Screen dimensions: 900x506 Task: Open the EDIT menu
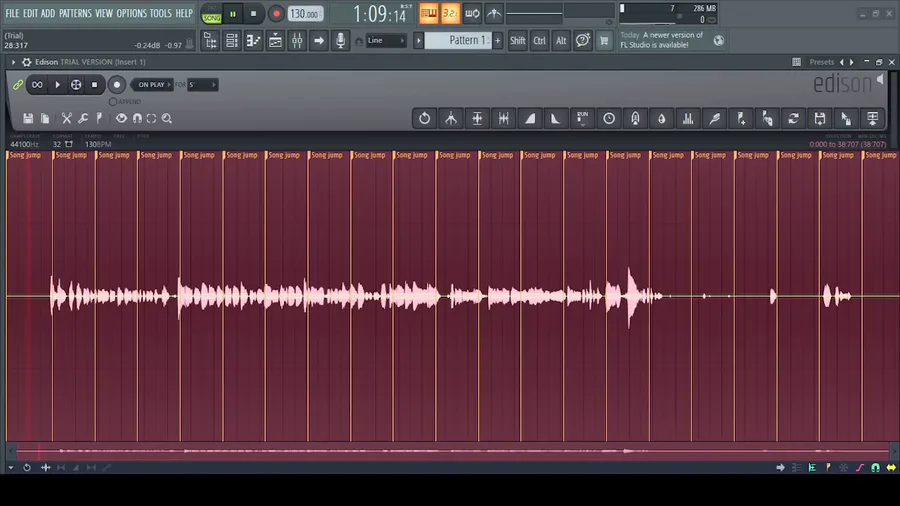pyautogui.click(x=30, y=13)
